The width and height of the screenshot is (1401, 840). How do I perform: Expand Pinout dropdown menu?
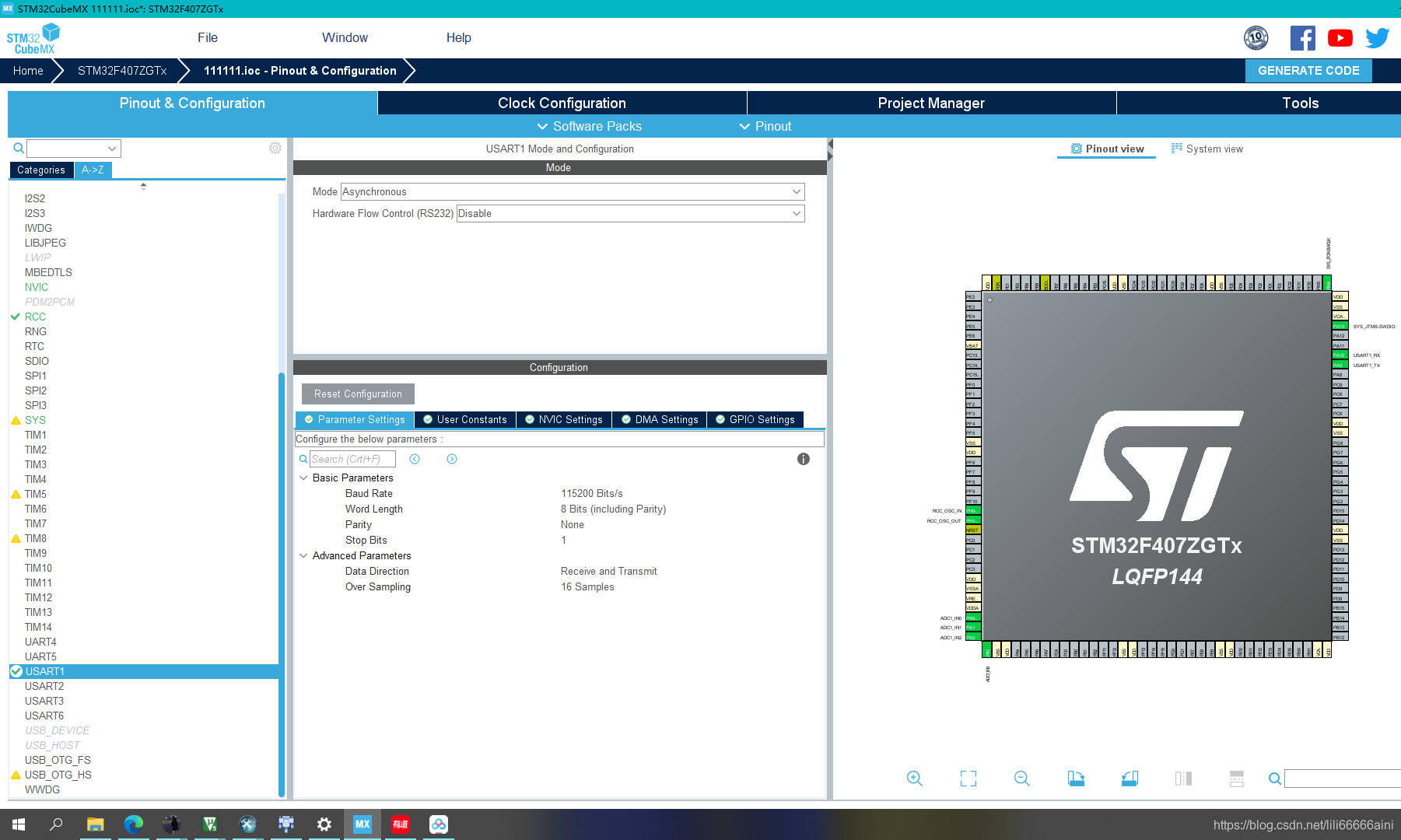coord(765,126)
